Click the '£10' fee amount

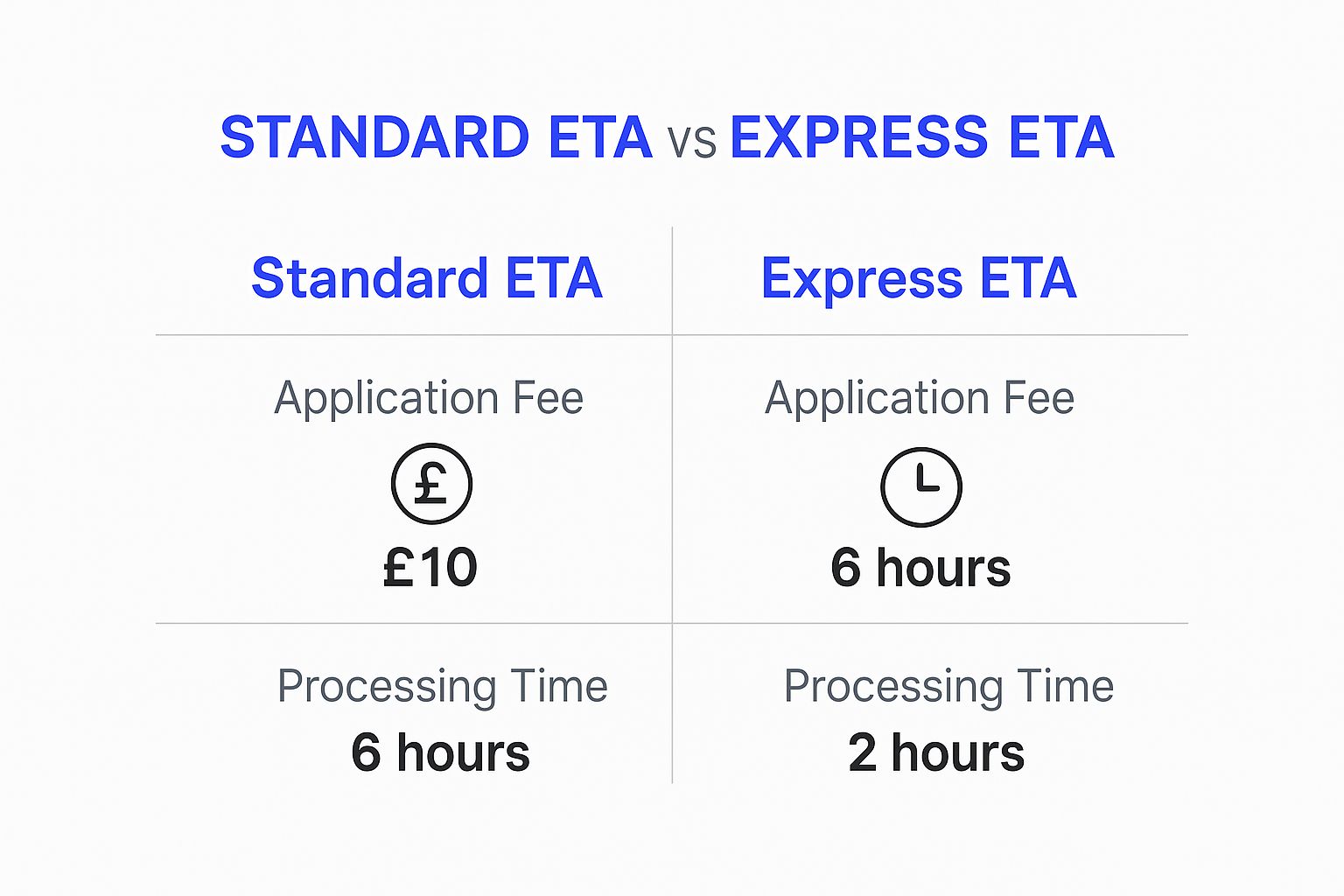click(x=430, y=568)
